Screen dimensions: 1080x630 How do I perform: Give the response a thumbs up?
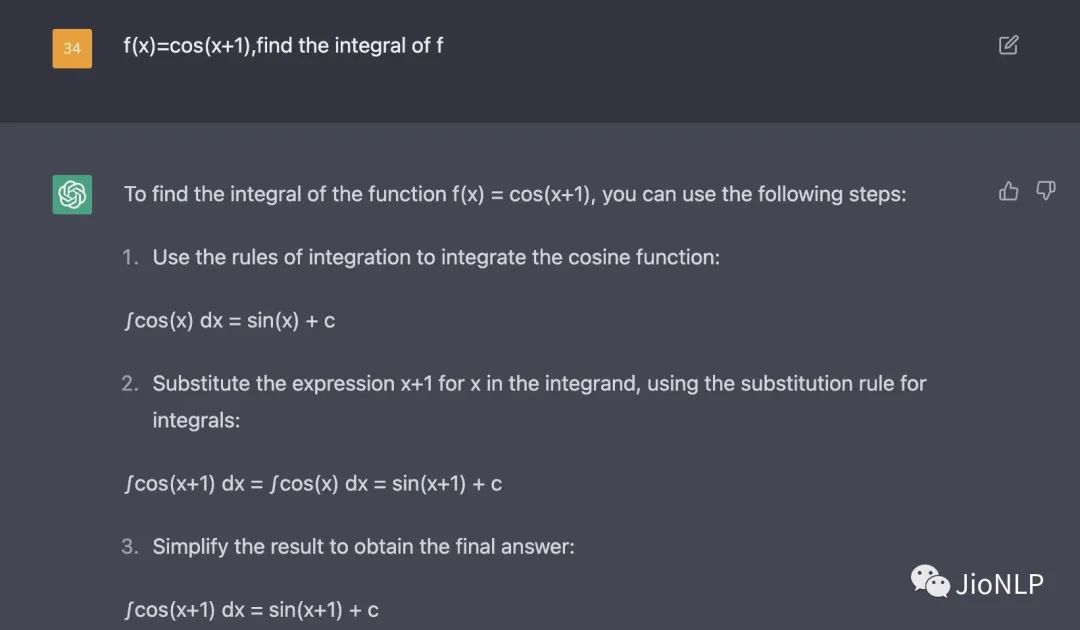click(x=1008, y=191)
